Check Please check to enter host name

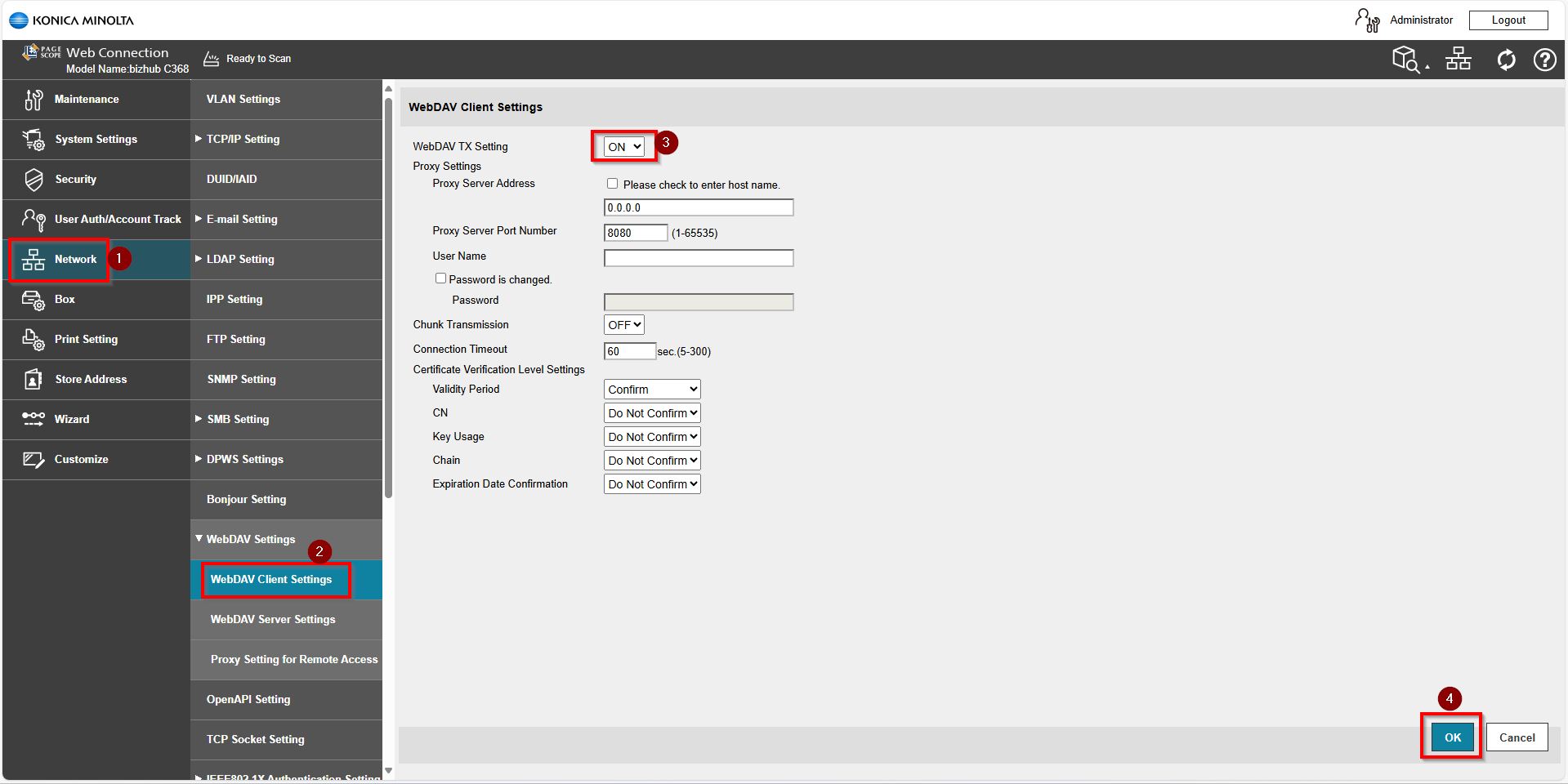pos(612,184)
